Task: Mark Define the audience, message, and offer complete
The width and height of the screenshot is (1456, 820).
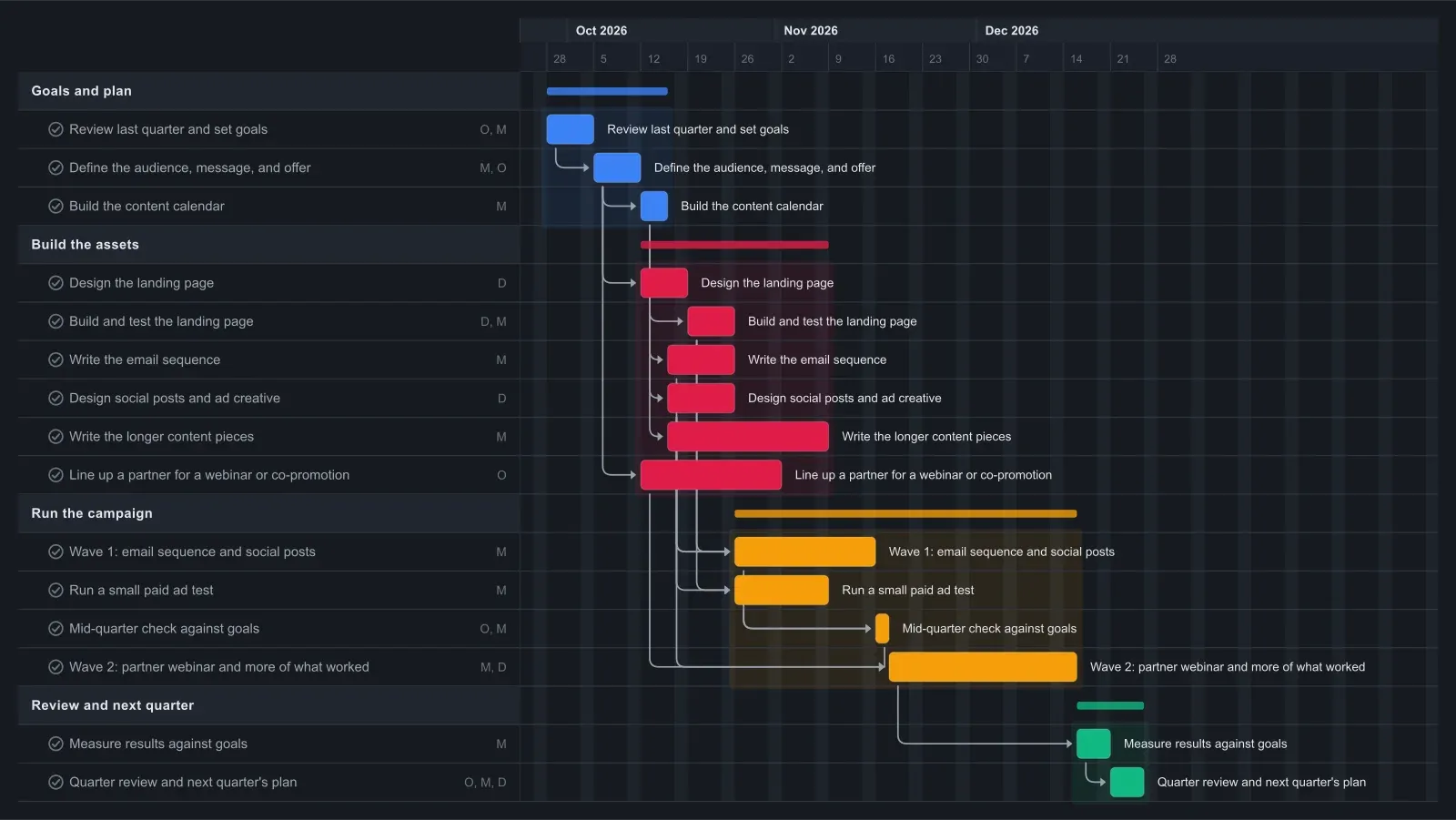Action: click(x=56, y=167)
